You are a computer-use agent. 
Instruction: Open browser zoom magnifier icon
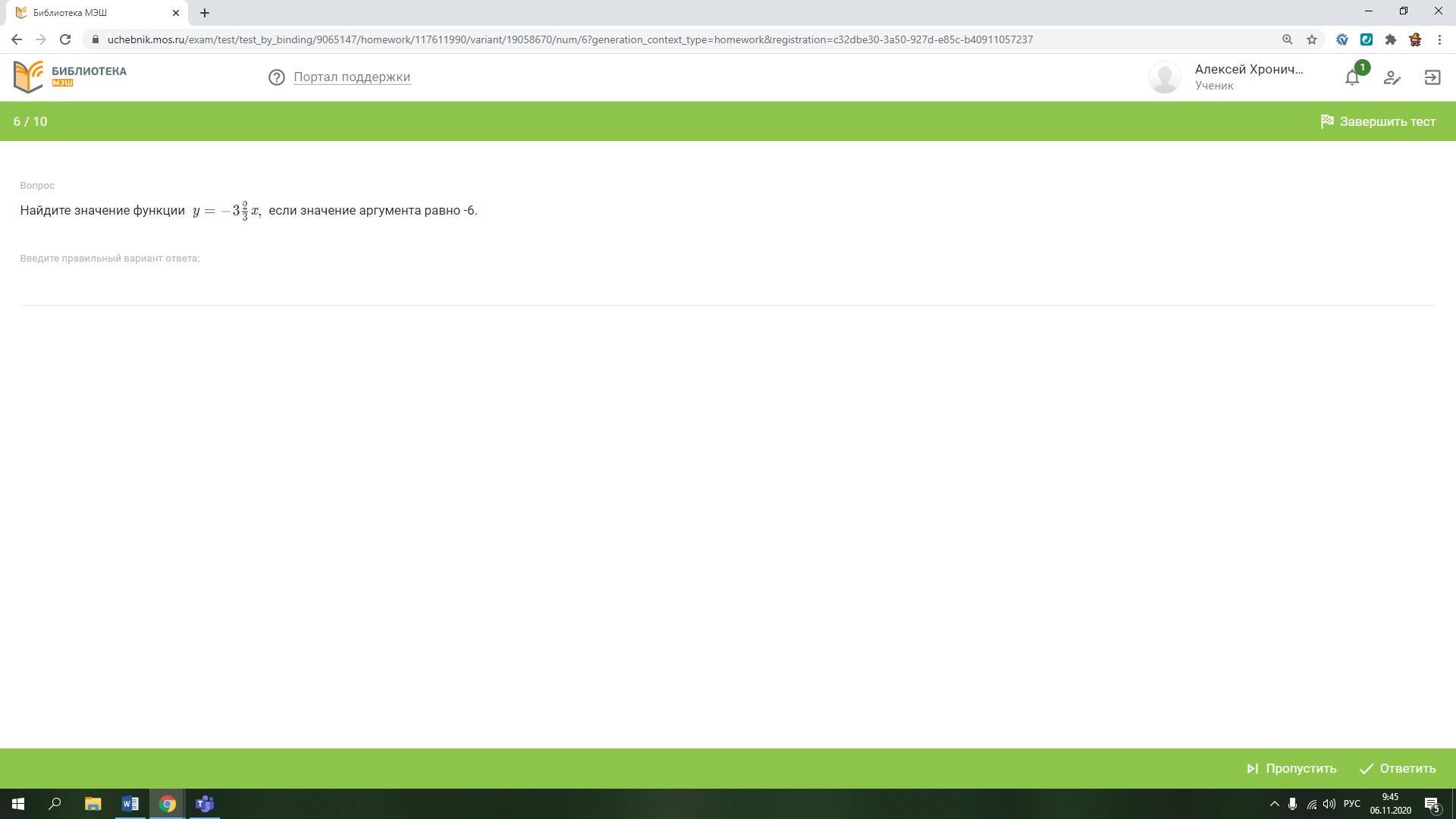tap(1287, 39)
